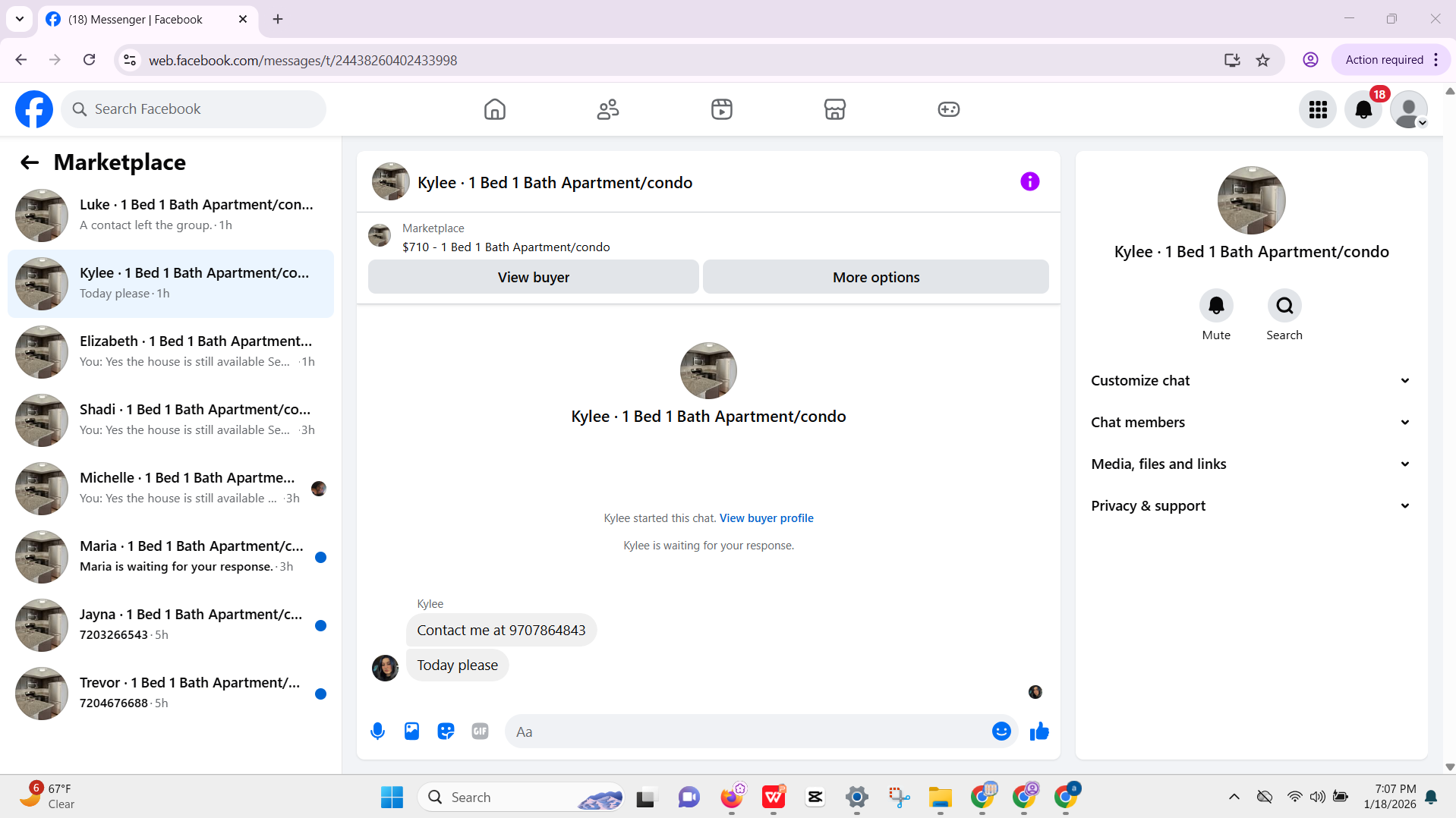Click the View buyer button
The height and width of the screenshot is (818, 1456).
point(534,278)
